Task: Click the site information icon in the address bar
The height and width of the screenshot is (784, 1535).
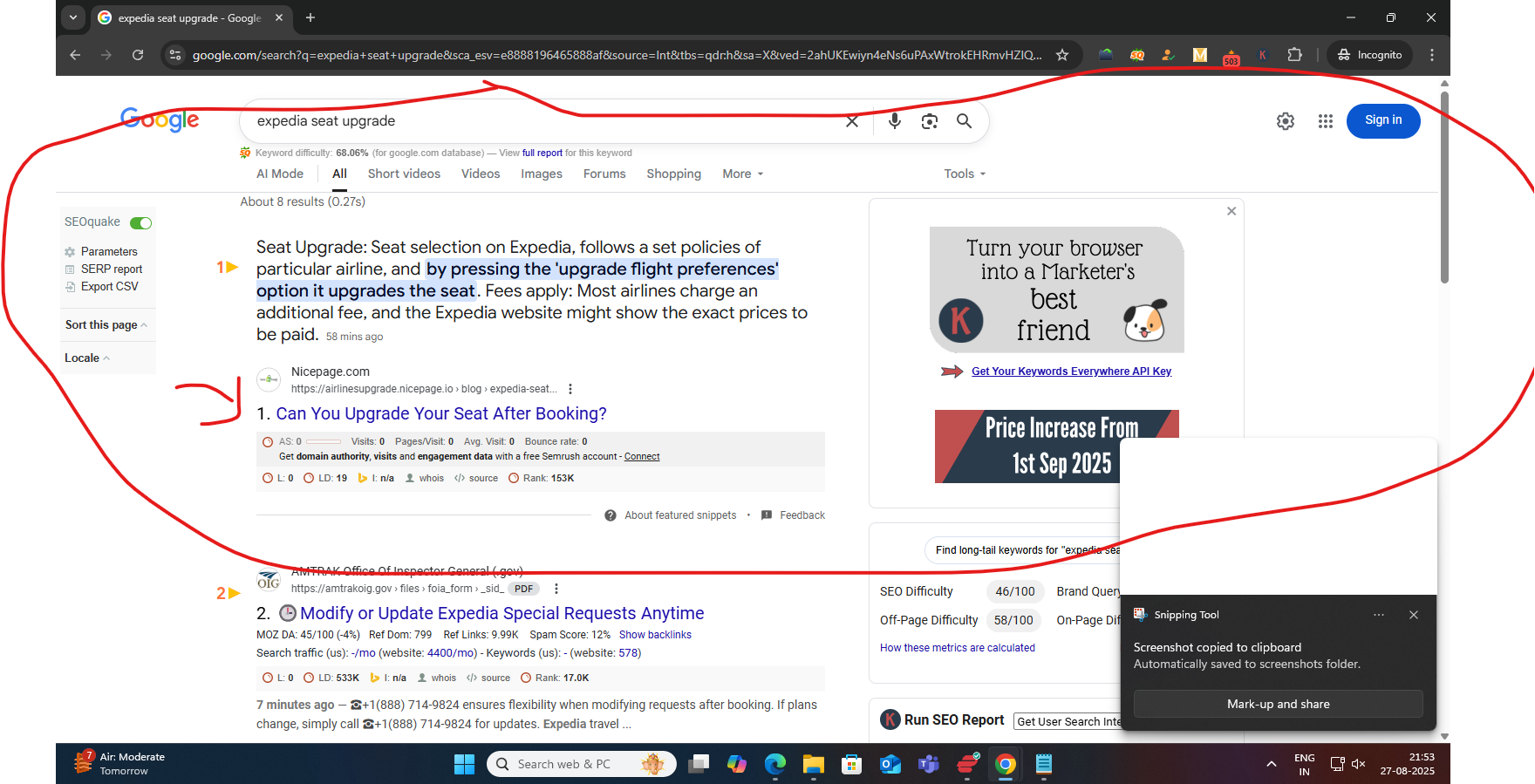Action: pyautogui.click(x=175, y=55)
